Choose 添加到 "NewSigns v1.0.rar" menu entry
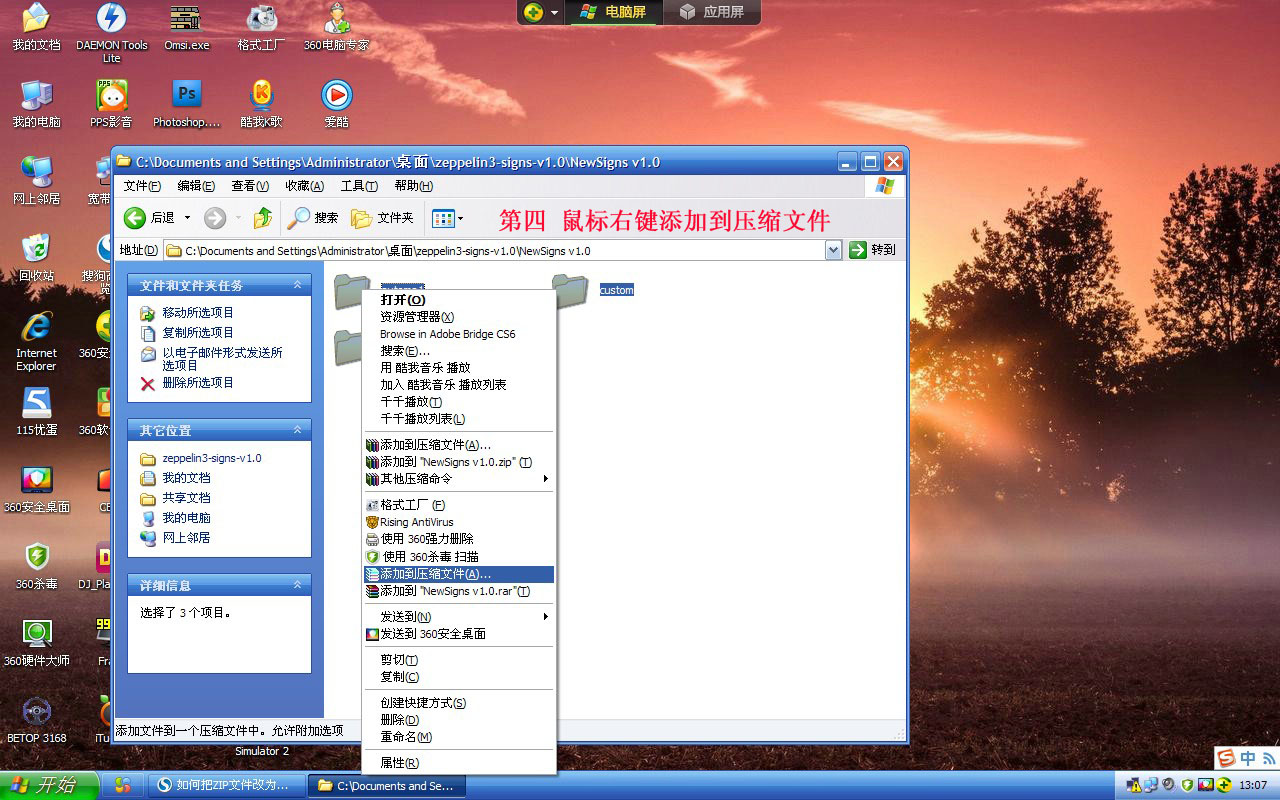 pyautogui.click(x=454, y=591)
